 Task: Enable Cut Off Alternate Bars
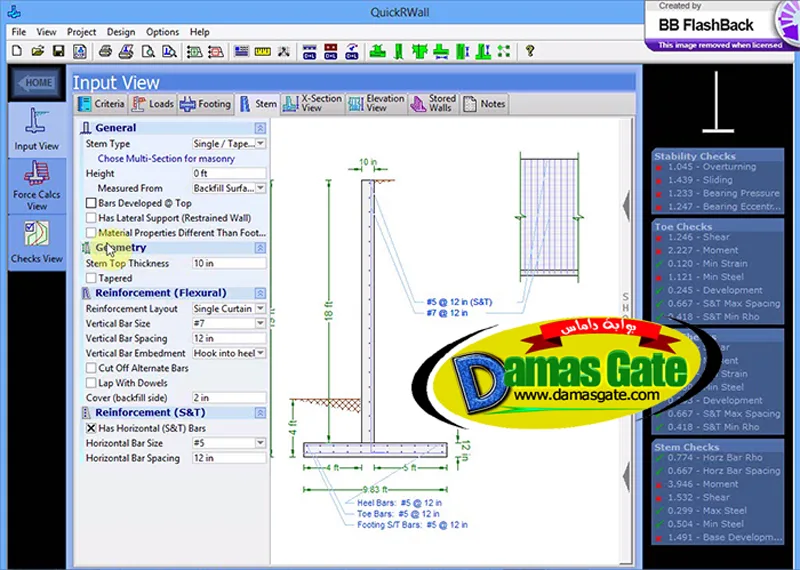[91, 368]
